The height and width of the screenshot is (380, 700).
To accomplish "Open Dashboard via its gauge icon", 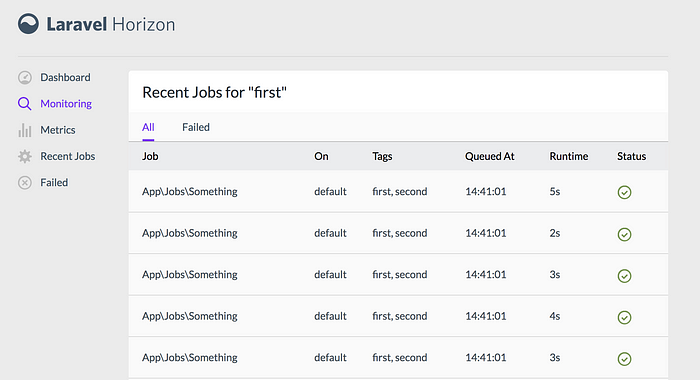I will [25, 78].
